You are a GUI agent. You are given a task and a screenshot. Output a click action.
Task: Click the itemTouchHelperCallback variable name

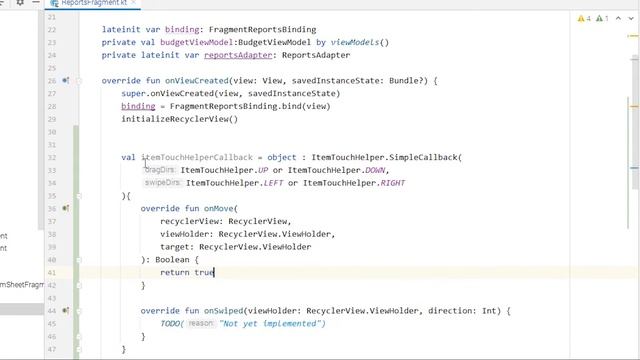197,157
